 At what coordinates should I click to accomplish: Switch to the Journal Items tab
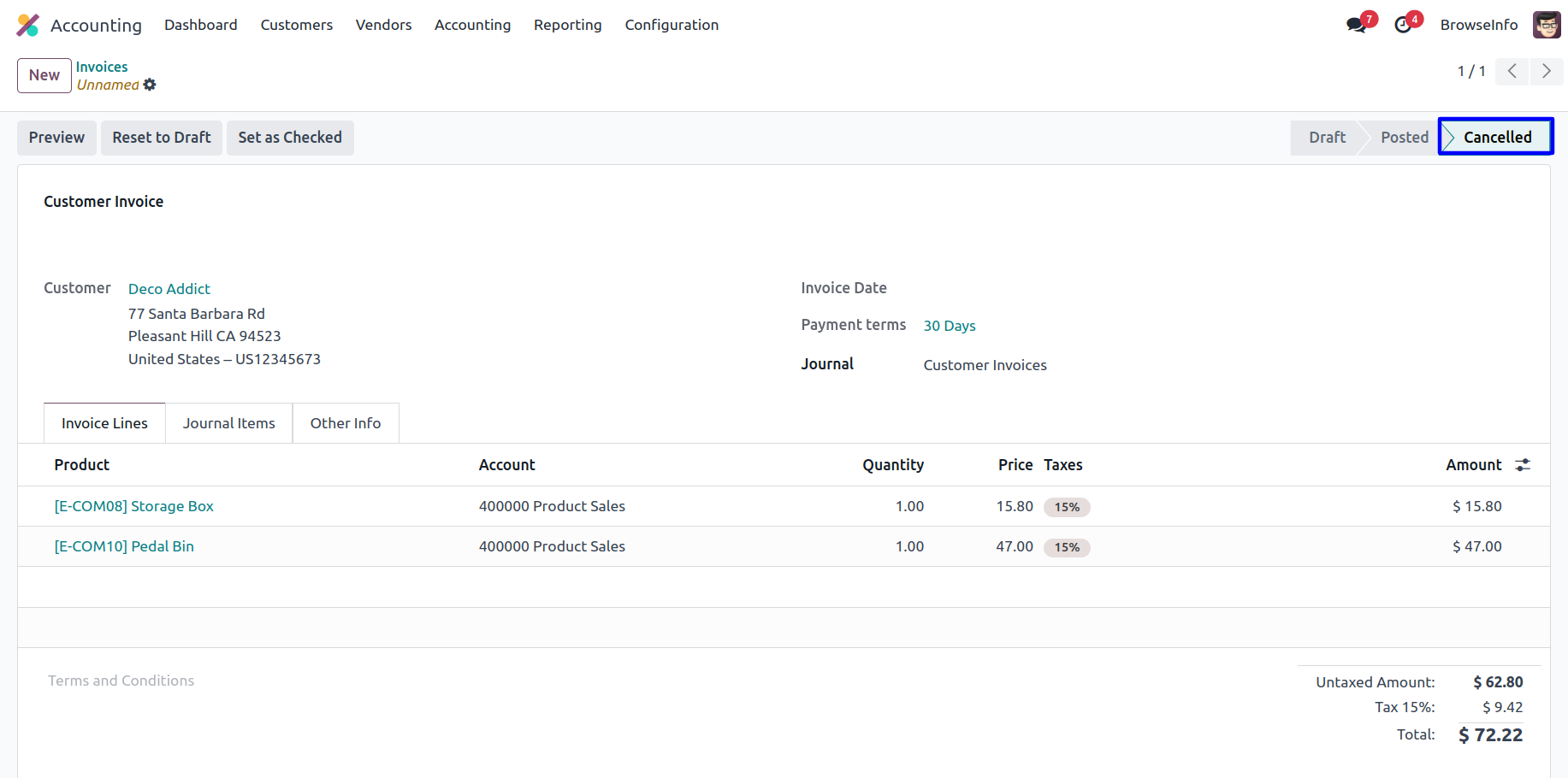click(x=228, y=423)
